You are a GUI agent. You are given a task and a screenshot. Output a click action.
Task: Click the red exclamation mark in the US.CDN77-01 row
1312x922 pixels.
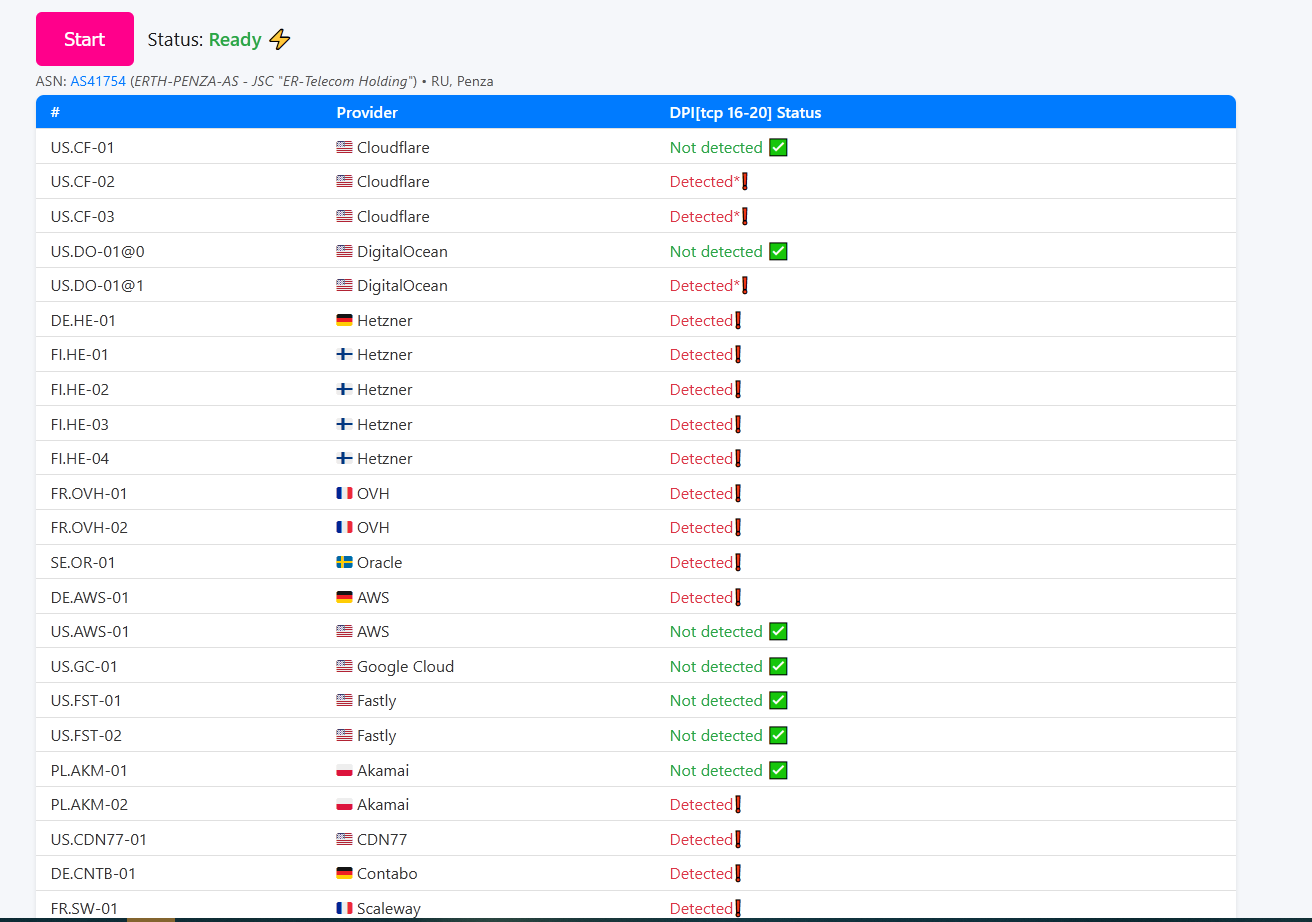pyautogui.click(x=738, y=839)
